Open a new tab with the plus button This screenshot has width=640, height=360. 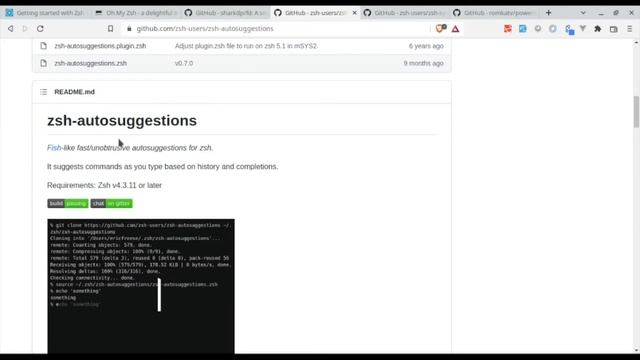[548, 13]
